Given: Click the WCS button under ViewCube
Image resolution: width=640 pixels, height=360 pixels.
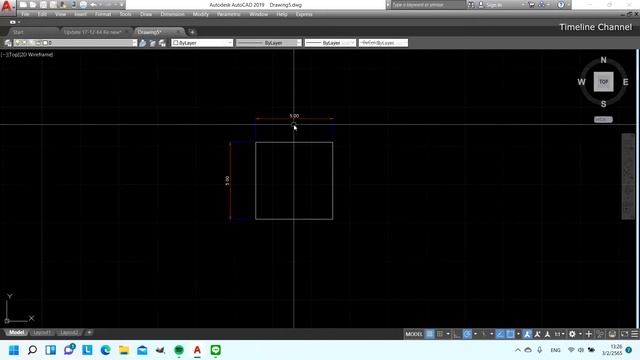Looking at the screenshot, I should tap(603, 120).
